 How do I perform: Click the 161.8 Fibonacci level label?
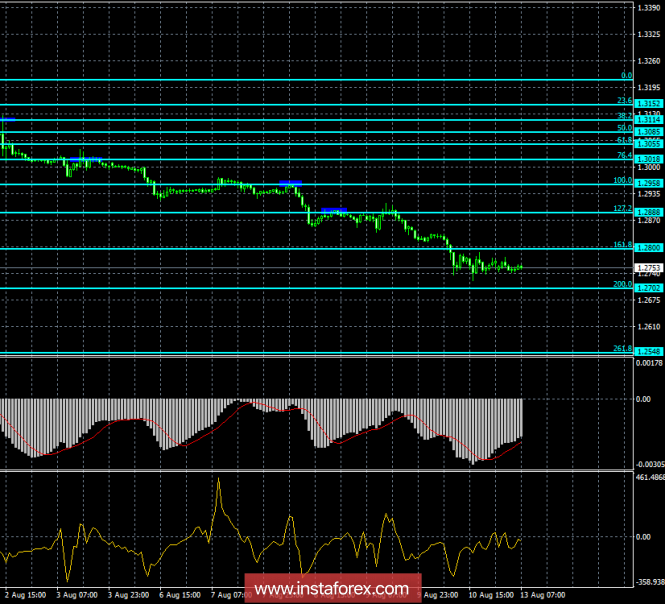(622, 243)
